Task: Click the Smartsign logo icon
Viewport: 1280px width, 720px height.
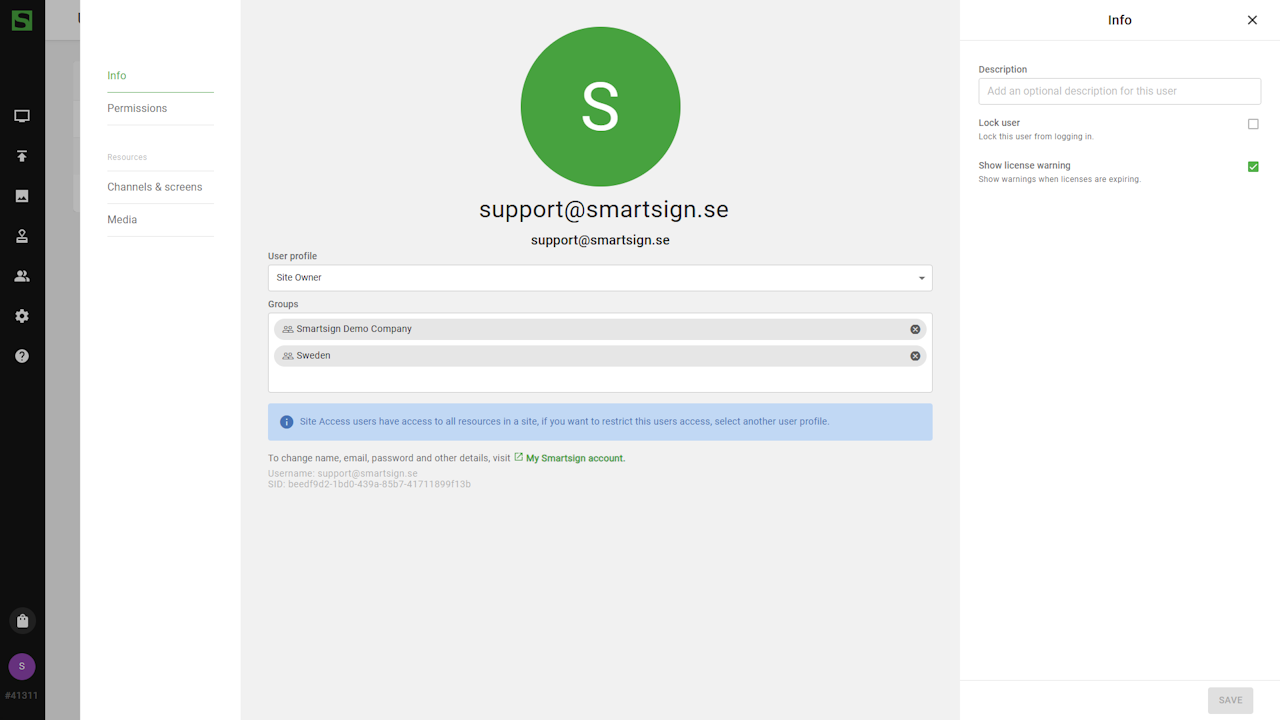Action: [22, 20]
